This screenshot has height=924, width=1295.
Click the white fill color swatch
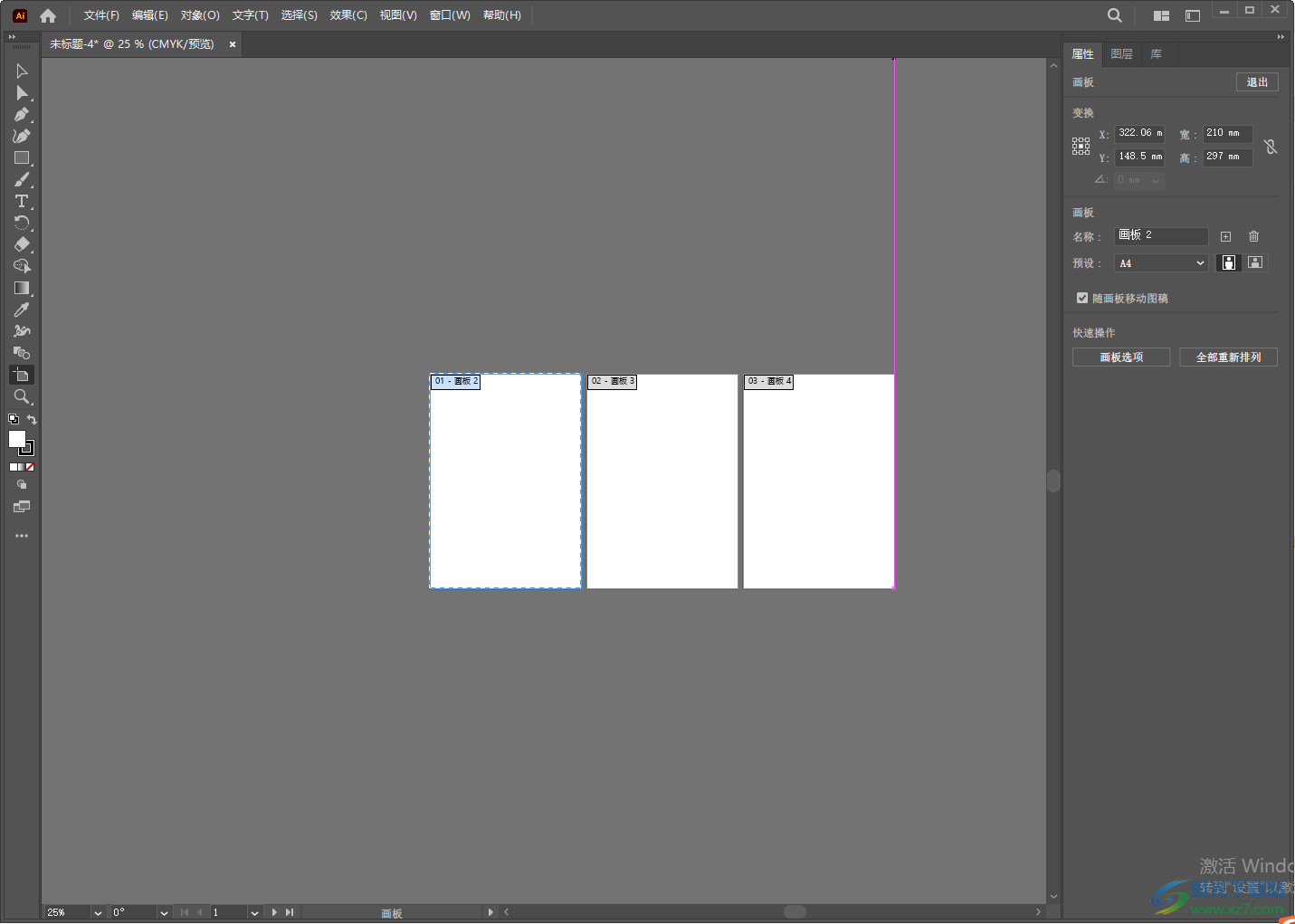tap(16, 439)
